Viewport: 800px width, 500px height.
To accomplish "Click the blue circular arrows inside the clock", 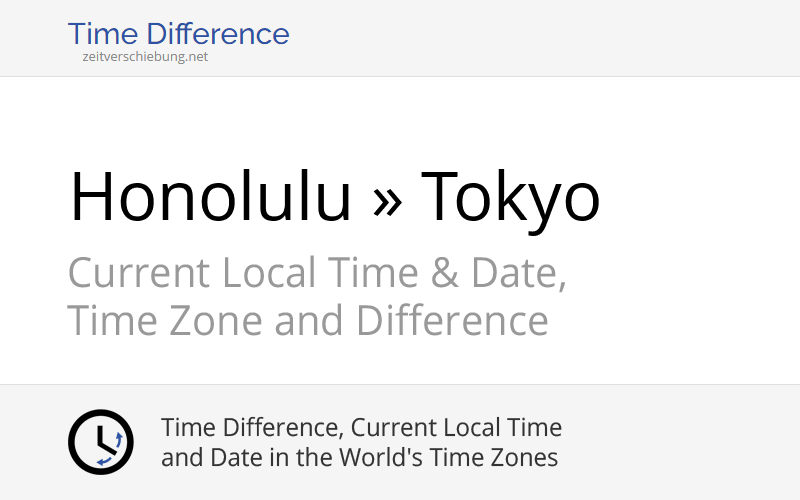I will pos(113,449).
